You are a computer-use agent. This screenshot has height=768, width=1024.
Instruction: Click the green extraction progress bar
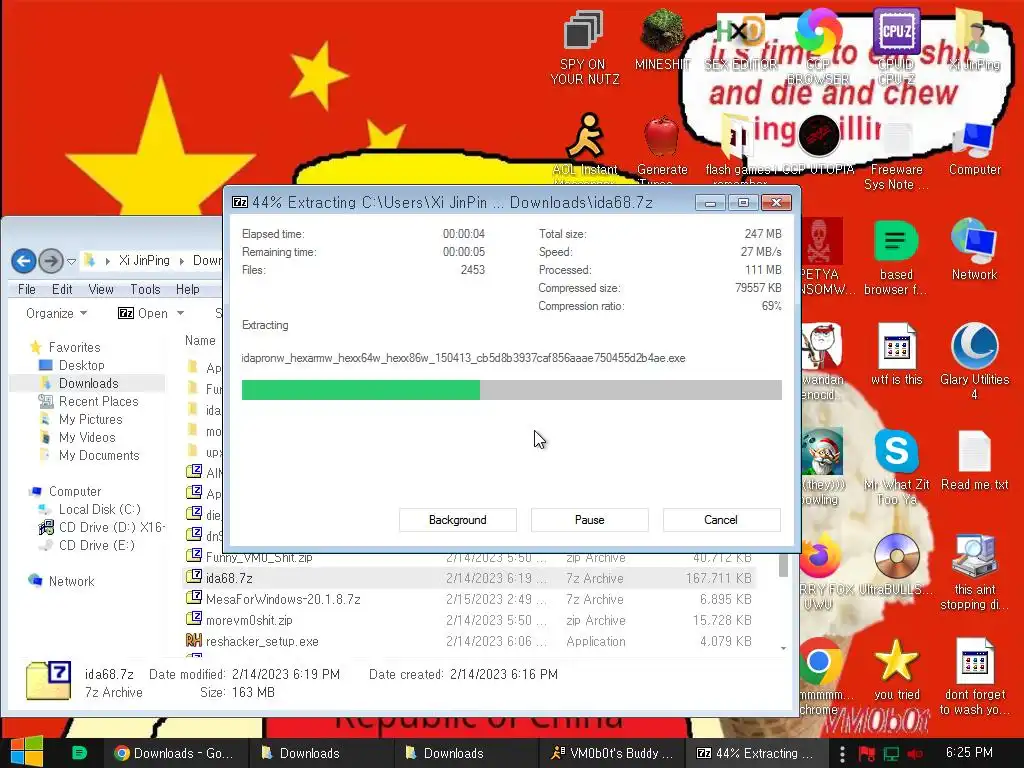click(x=511, y=390)
